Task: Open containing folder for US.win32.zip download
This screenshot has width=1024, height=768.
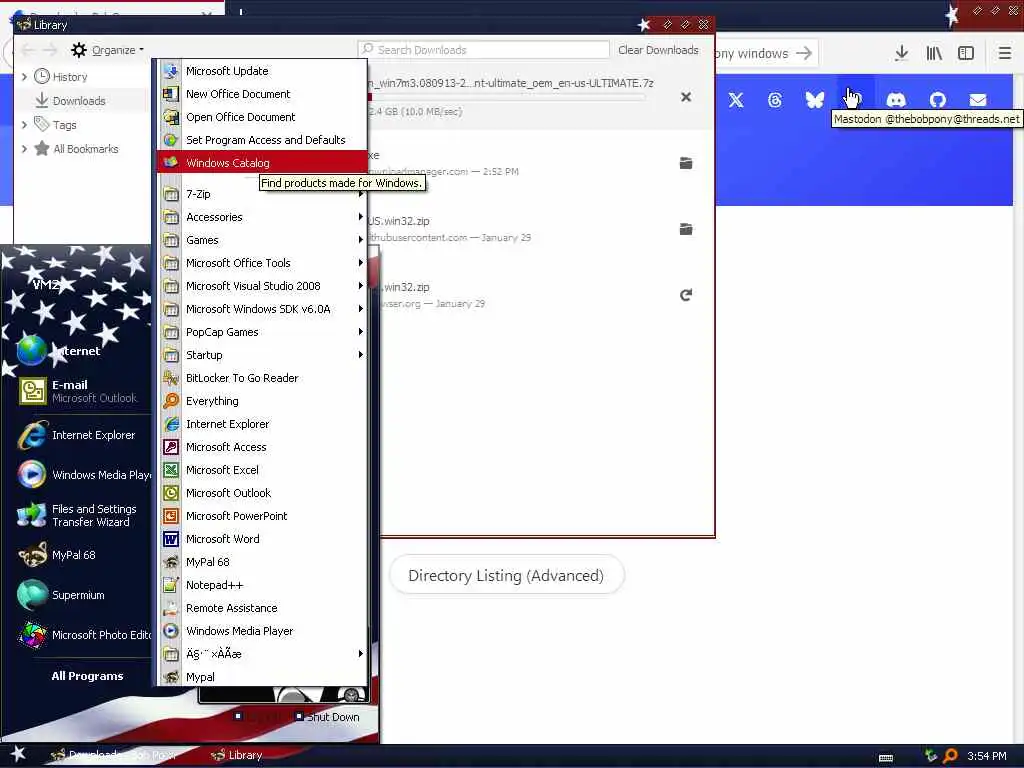Action: 686,229
